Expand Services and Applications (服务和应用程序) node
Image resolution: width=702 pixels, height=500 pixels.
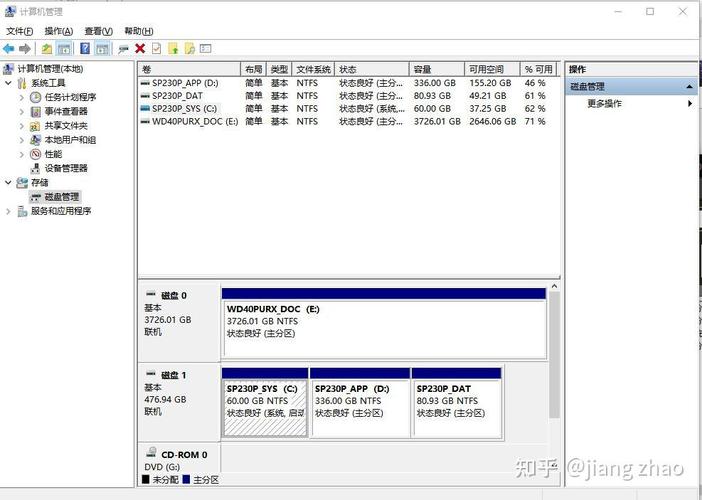9,211
